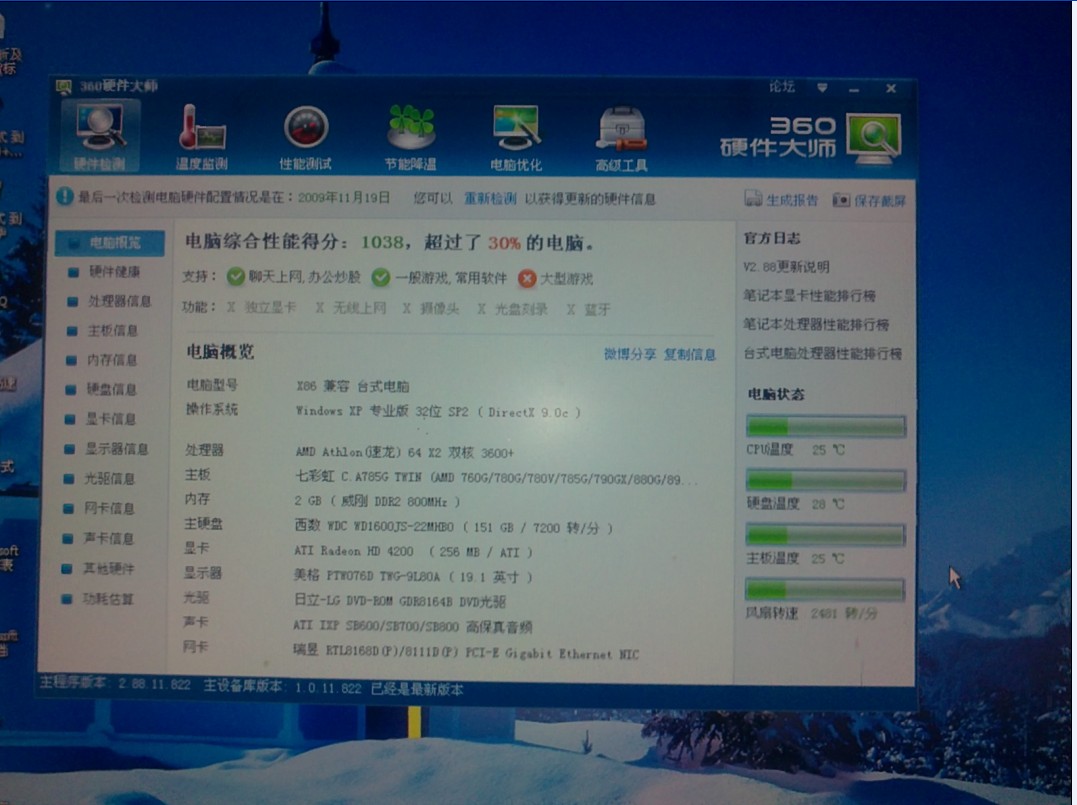Open 笔记本处理器性能排行榜 ranking link
Screen dimensions: 1077x805
[816, 324]
